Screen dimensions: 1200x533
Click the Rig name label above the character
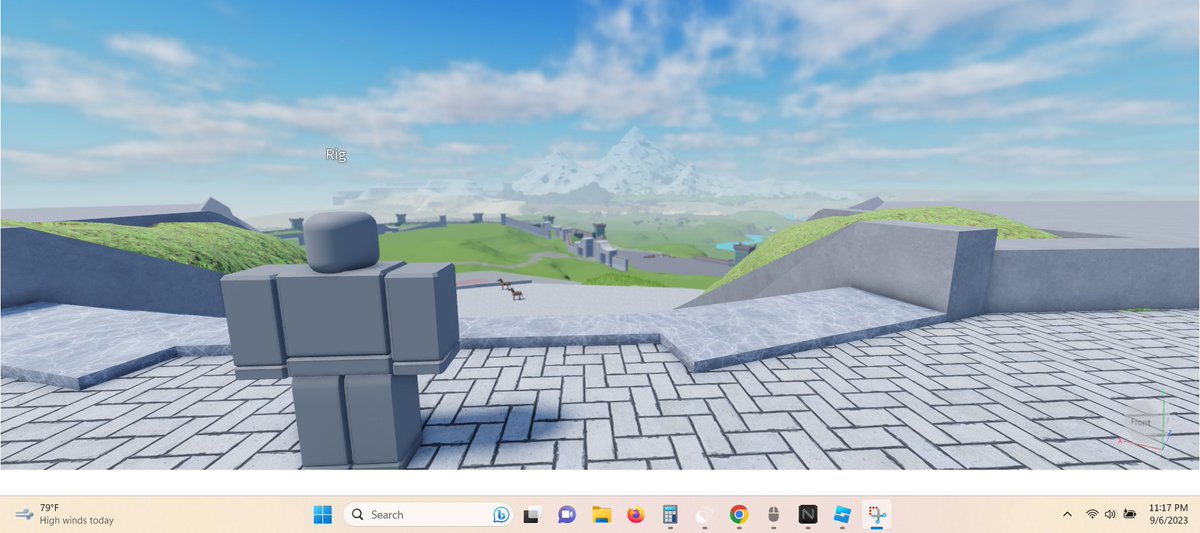pos(336,154)
